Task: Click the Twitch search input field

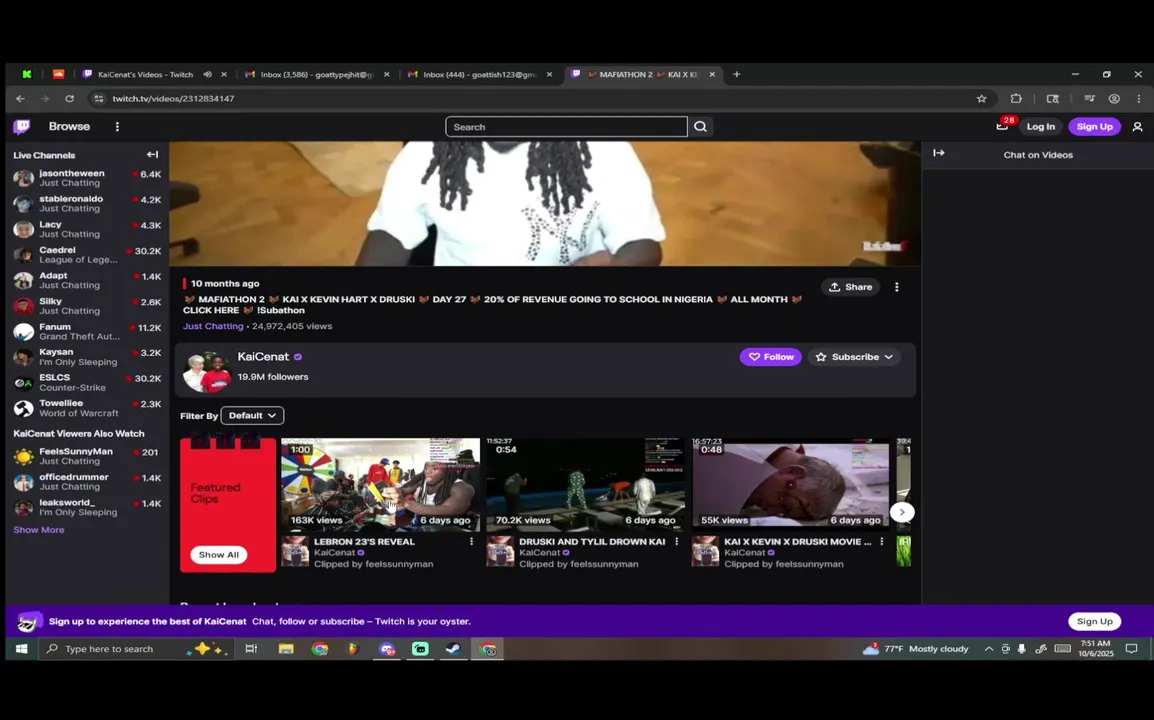Action: point(566,127)
